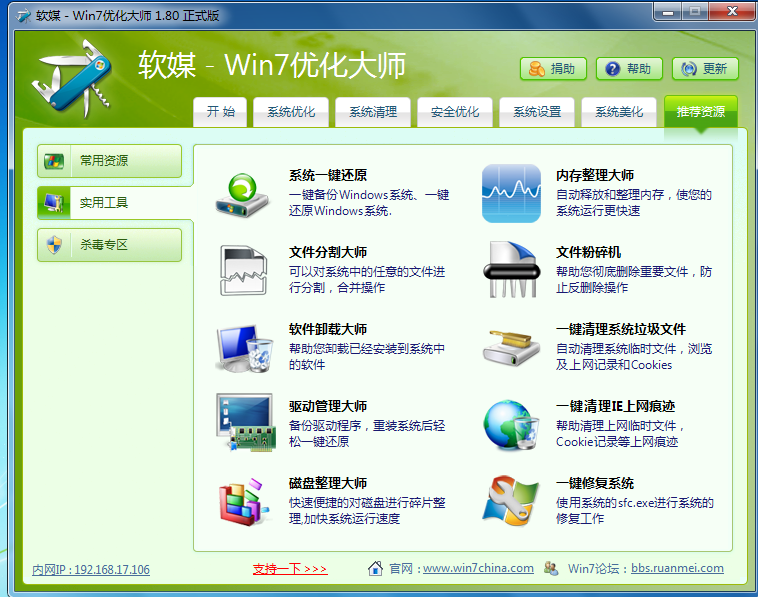Open the 帮助 help button

click(x=629, y=69)
